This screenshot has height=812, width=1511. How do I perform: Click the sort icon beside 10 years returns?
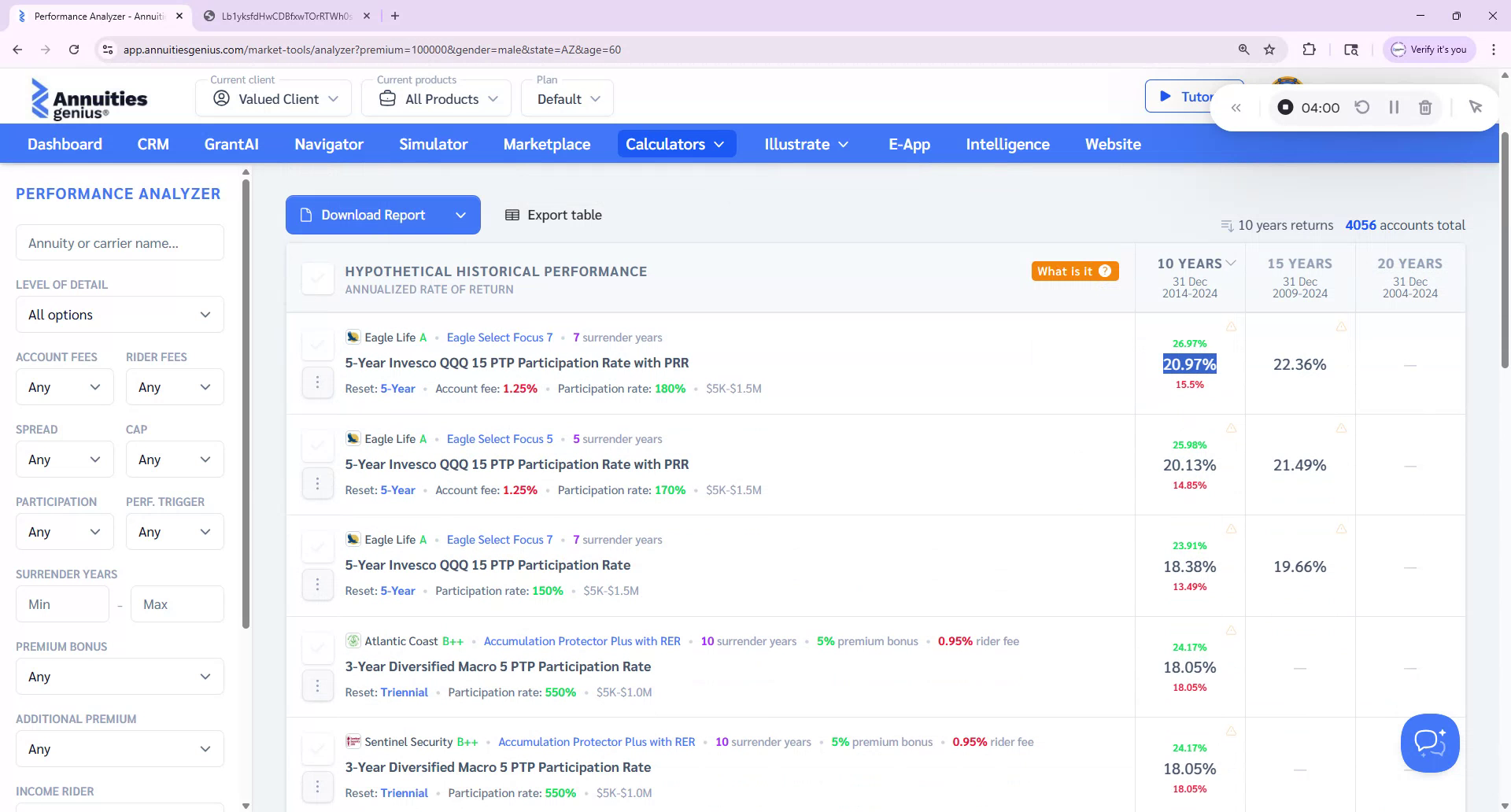(1226, 226)
